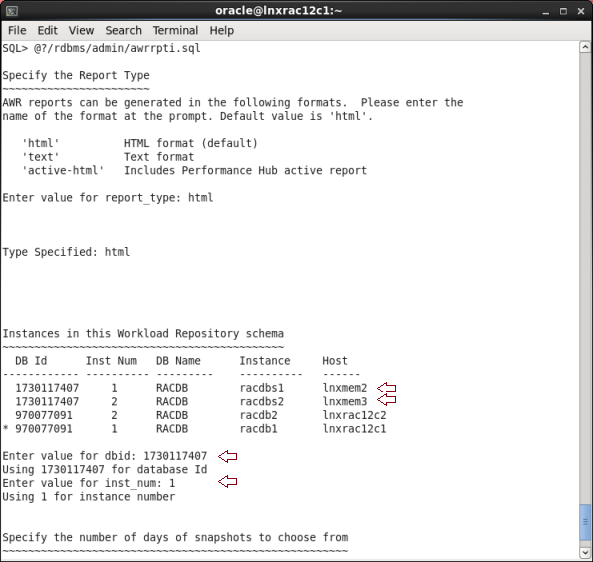Open the Help menu

coord(222,30)
